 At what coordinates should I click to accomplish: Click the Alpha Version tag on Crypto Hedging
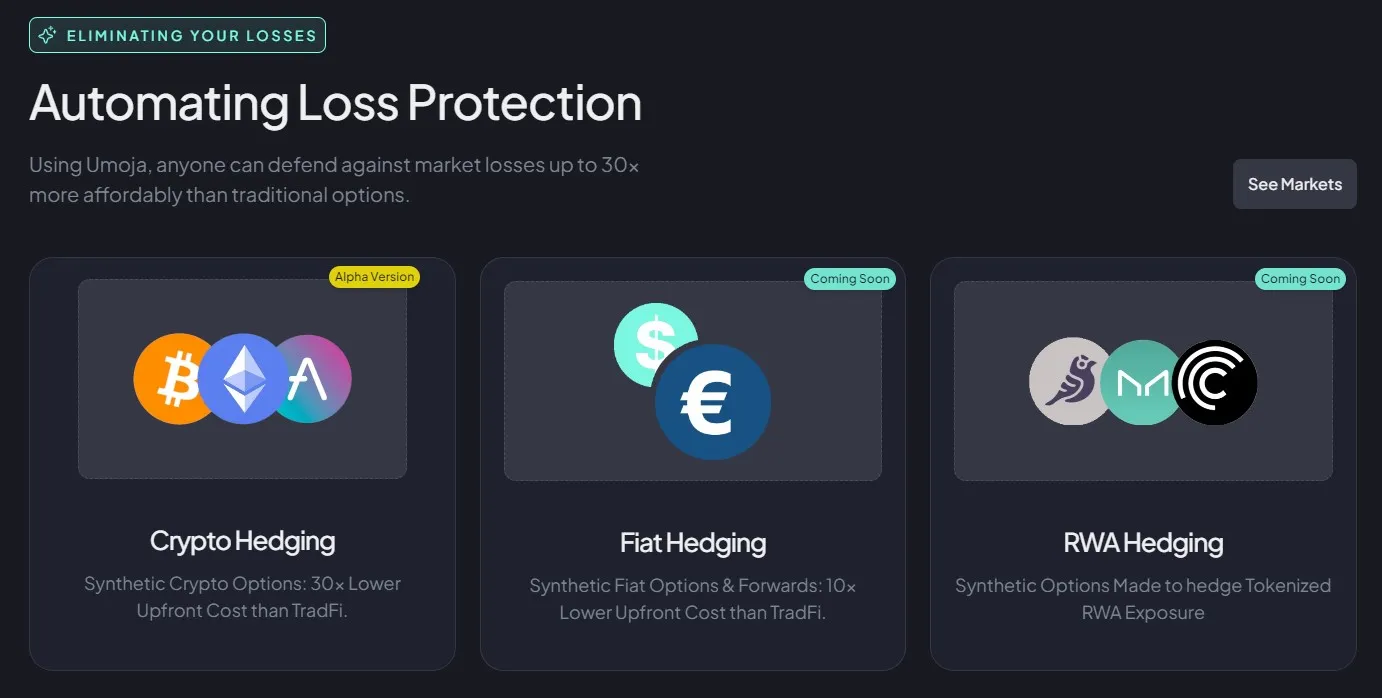[x=374, y=277]
